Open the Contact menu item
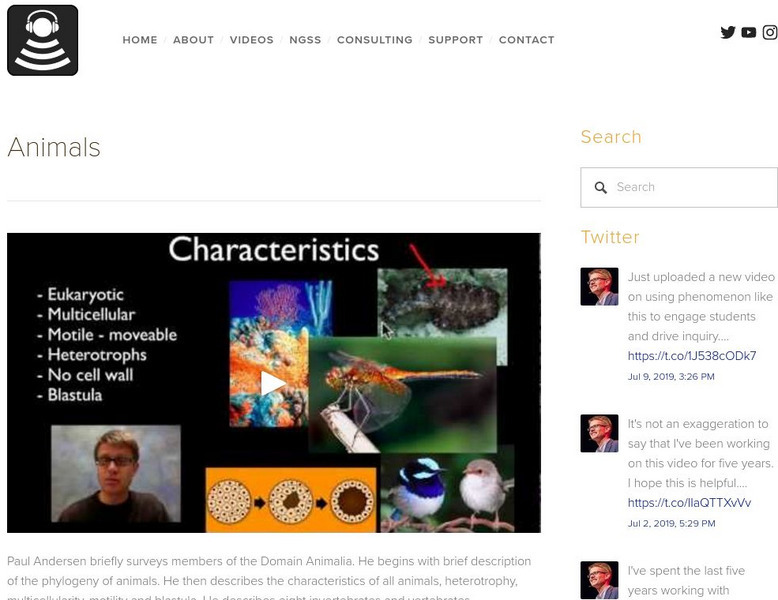 (x=526, y=40)
